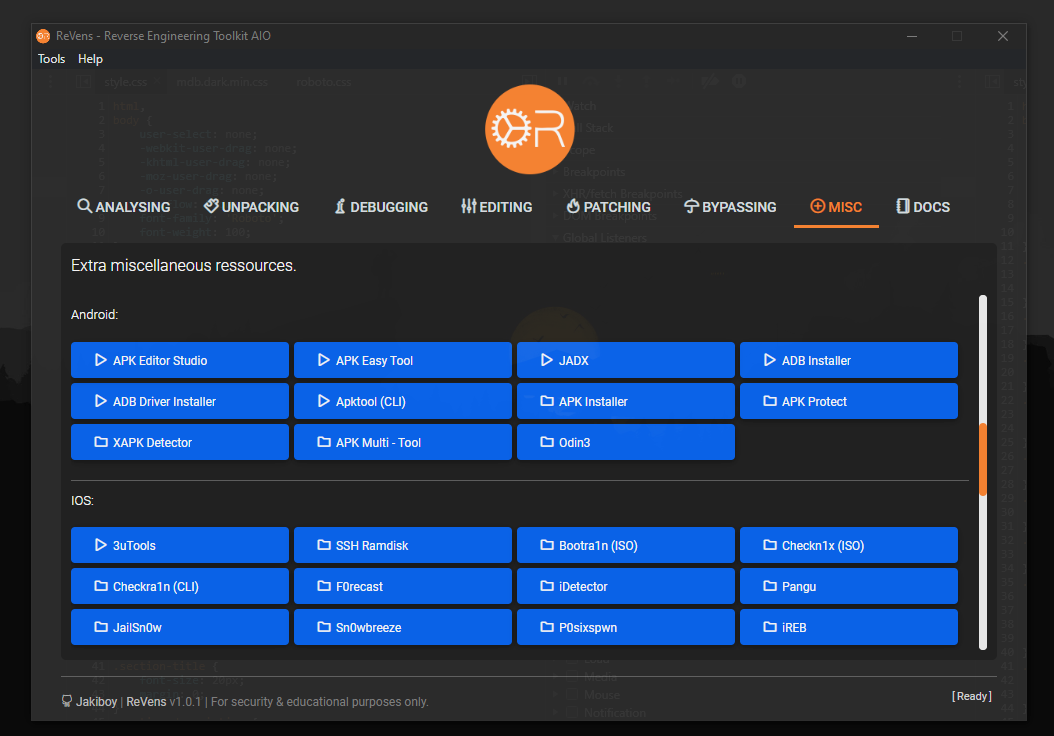This screenshot has width=1054, height=736.
Task: Open Sn0wbreeze folder
Action: pyautogui.click(x=403, y=627)
